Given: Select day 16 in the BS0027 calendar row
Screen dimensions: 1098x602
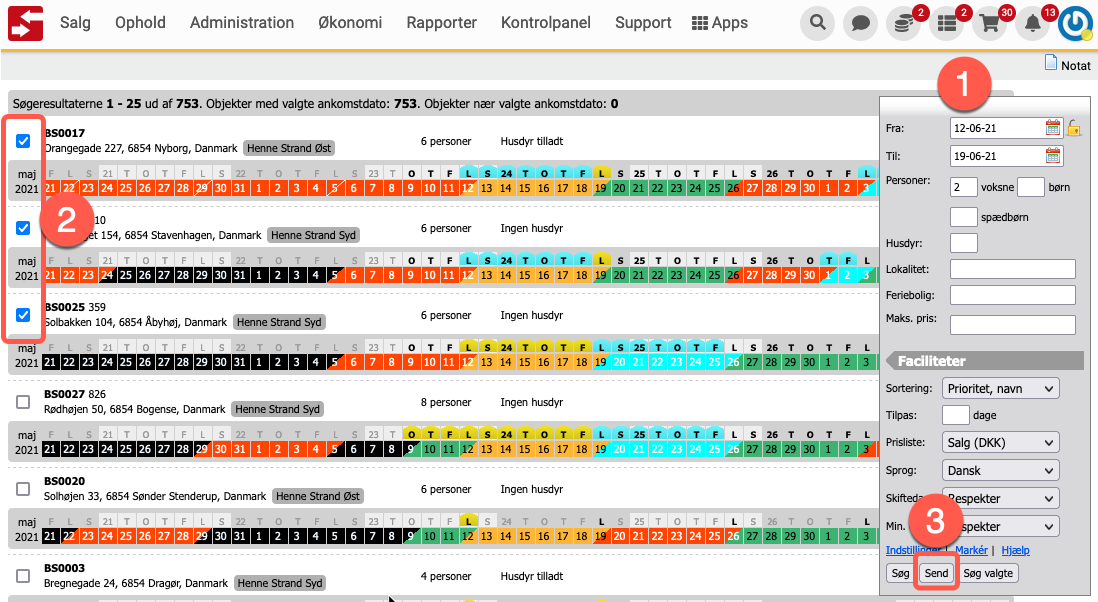Looking at the screenshot, I should (544, 449).
